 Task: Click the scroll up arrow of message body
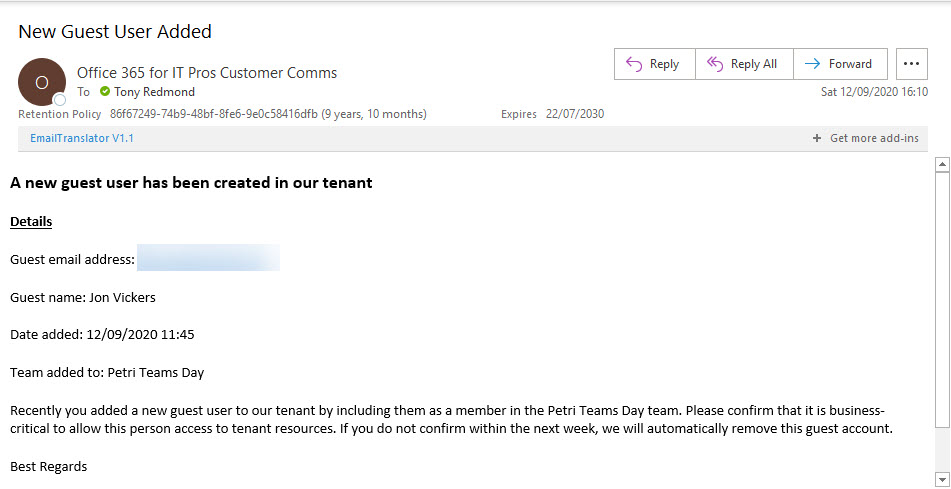[x=943, y=164]
